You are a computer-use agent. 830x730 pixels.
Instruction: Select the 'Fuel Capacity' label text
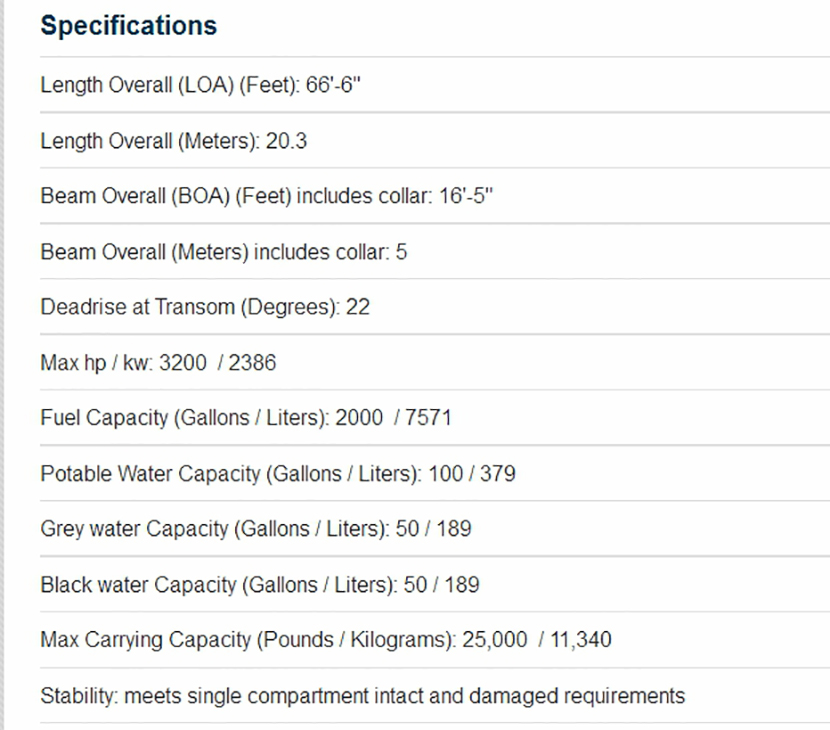coord(103,418)
